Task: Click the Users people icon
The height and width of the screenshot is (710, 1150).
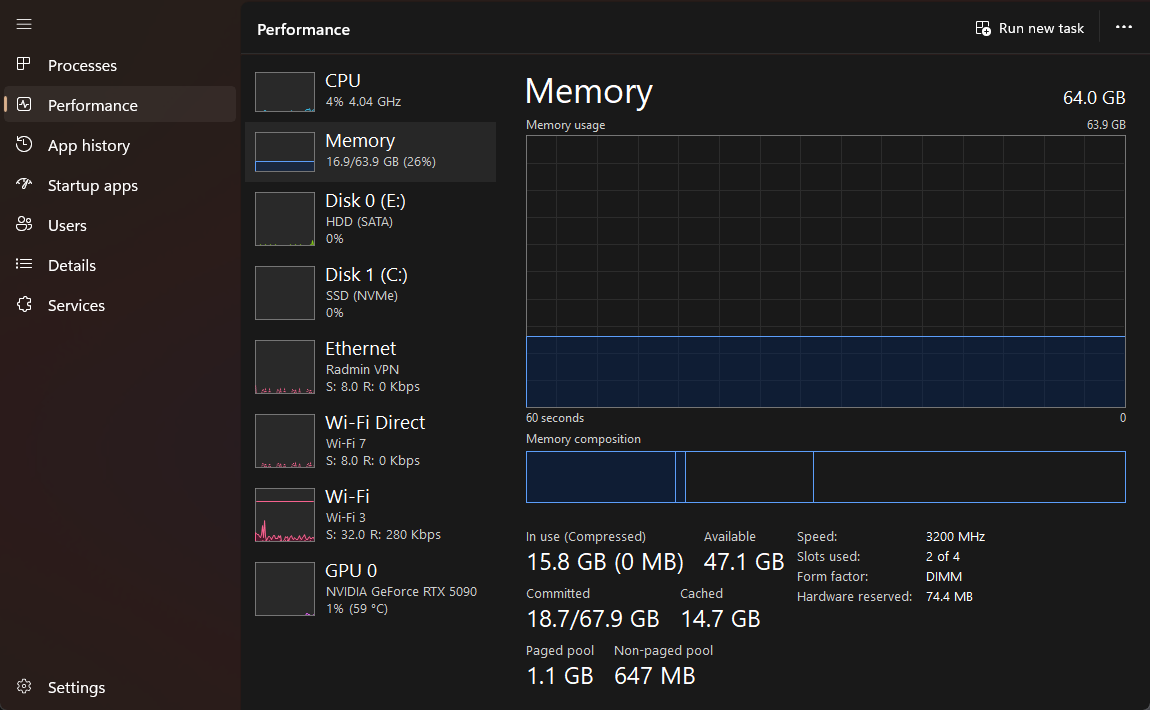Action: [x=24, y=224]
